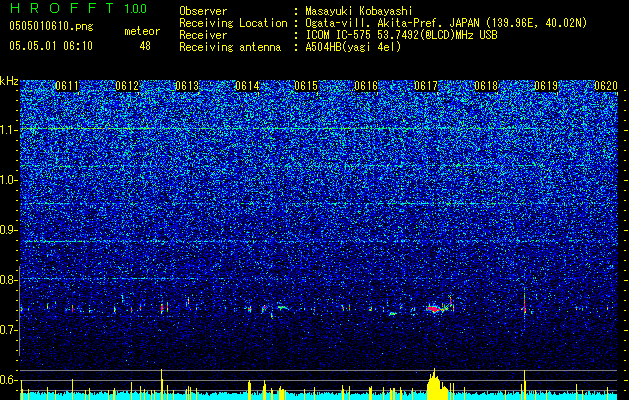Click the 0.6 frequency axis label
The image size is (629, 400).
pyautogui.click(x=9, y=380)
